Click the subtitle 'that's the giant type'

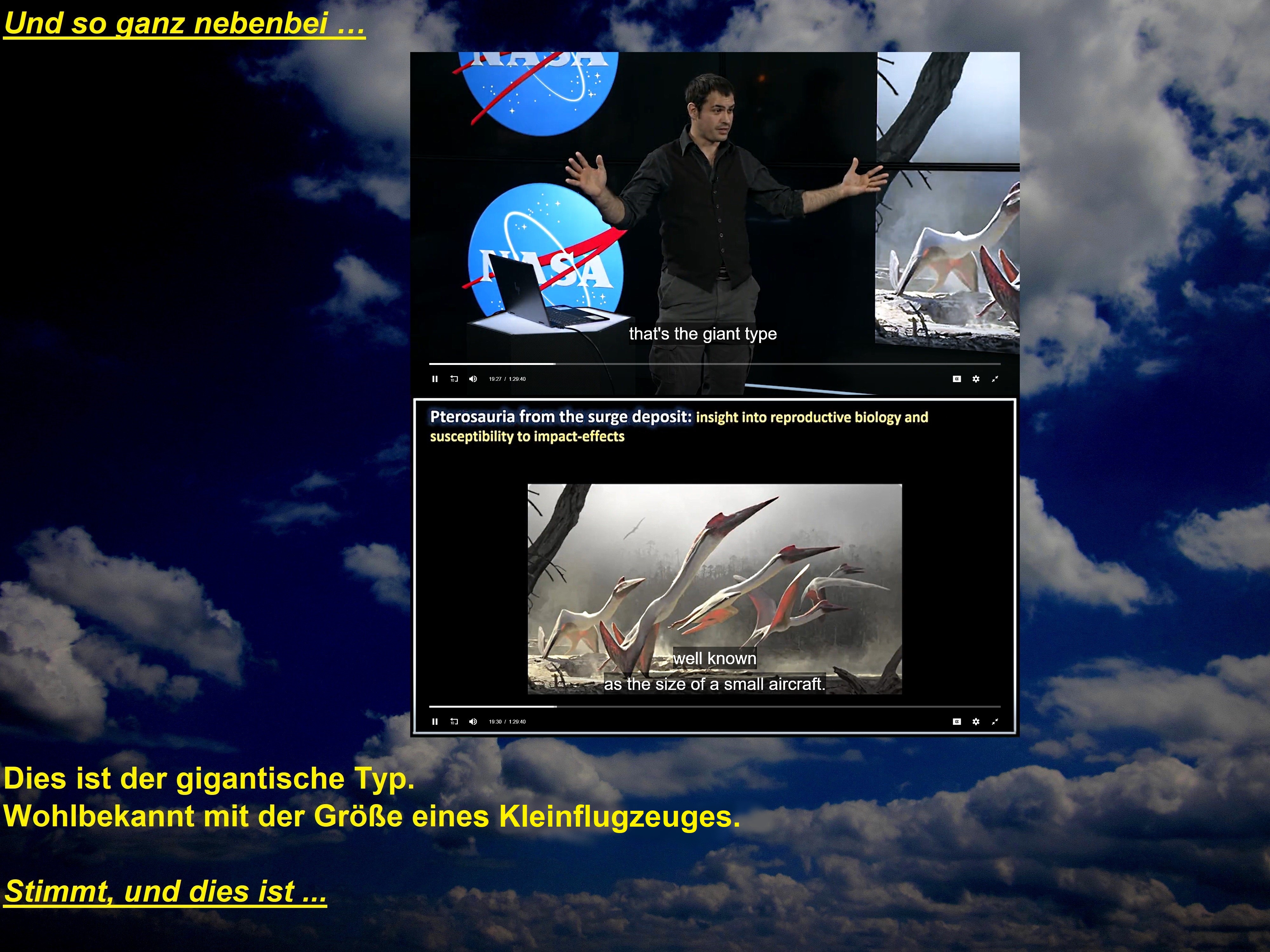click(703, 334)
